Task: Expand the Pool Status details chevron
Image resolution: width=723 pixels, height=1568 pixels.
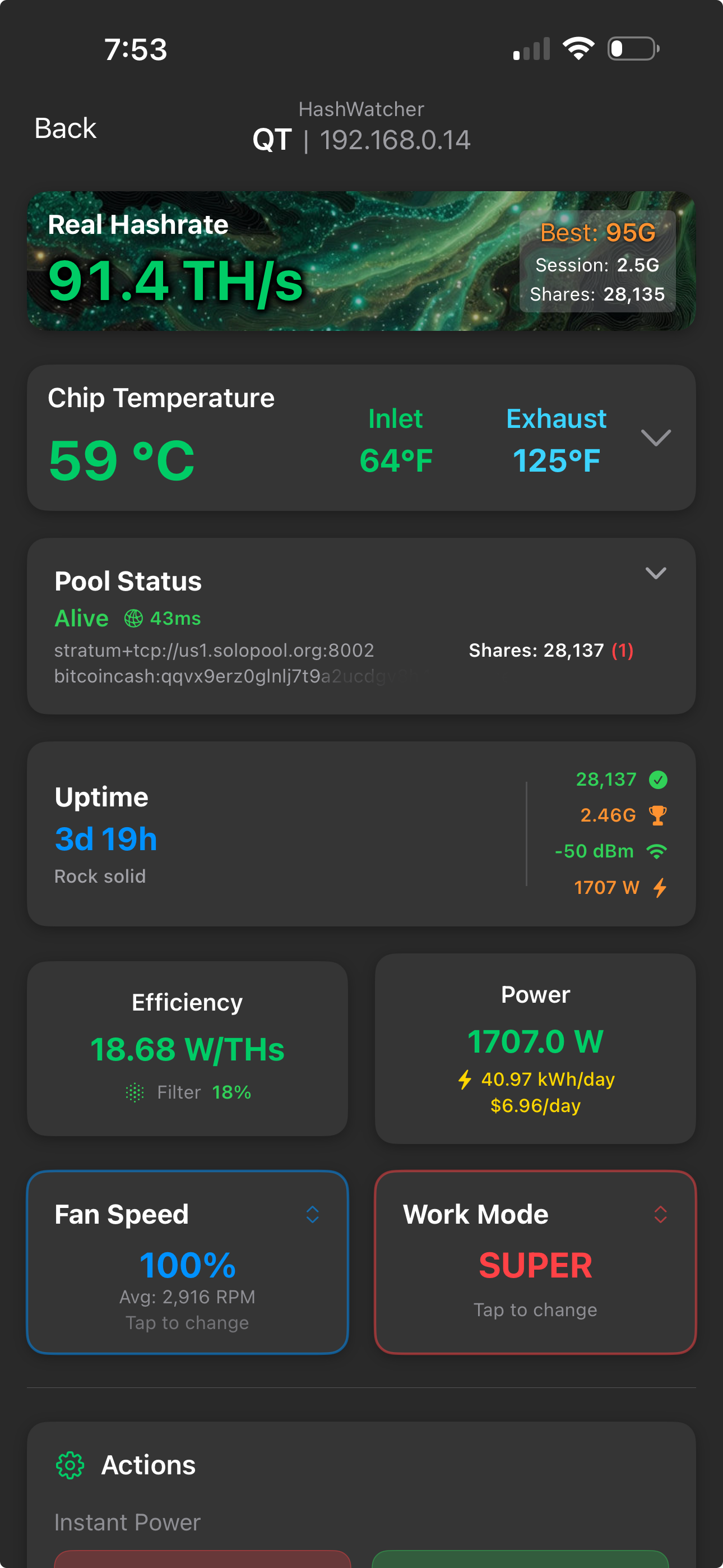Action: (655, 573)
